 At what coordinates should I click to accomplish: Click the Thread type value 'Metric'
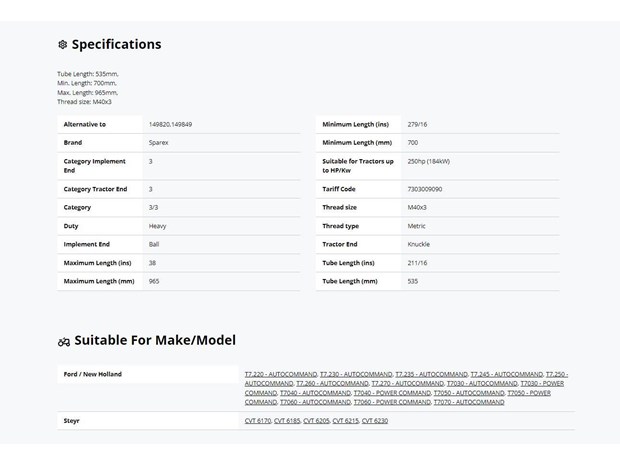[416, 226]
